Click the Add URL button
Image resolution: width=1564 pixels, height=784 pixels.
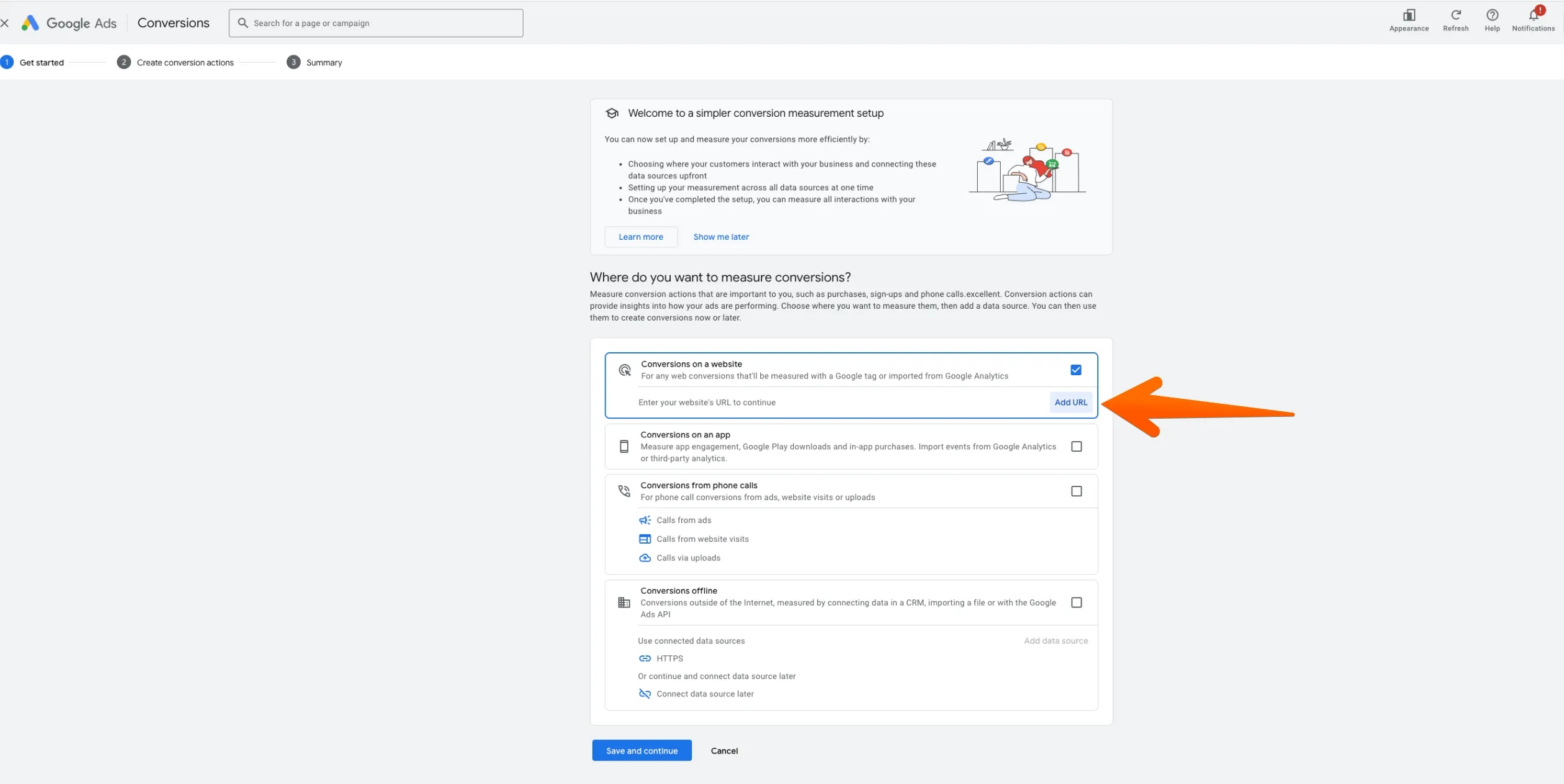click(1070, 403)
